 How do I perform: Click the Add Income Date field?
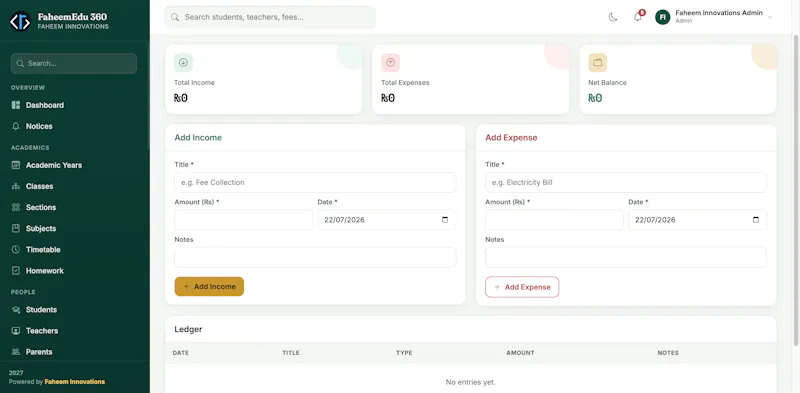(x=387, y=220)
